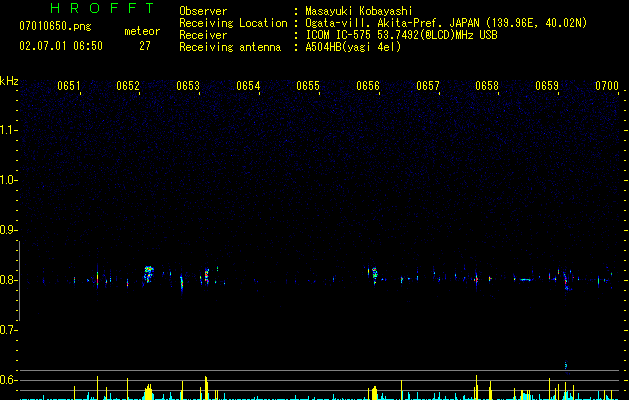Click the meteor count 27
Image resolution: width=629 pixels, height=400 pixels.
click(x=145, y=46)
